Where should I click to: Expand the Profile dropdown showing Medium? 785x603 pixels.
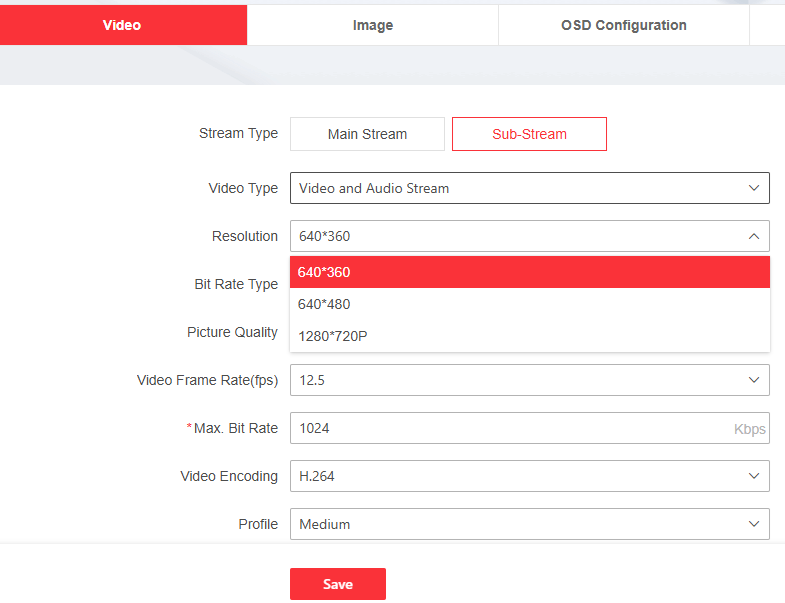tap(510, 524)
